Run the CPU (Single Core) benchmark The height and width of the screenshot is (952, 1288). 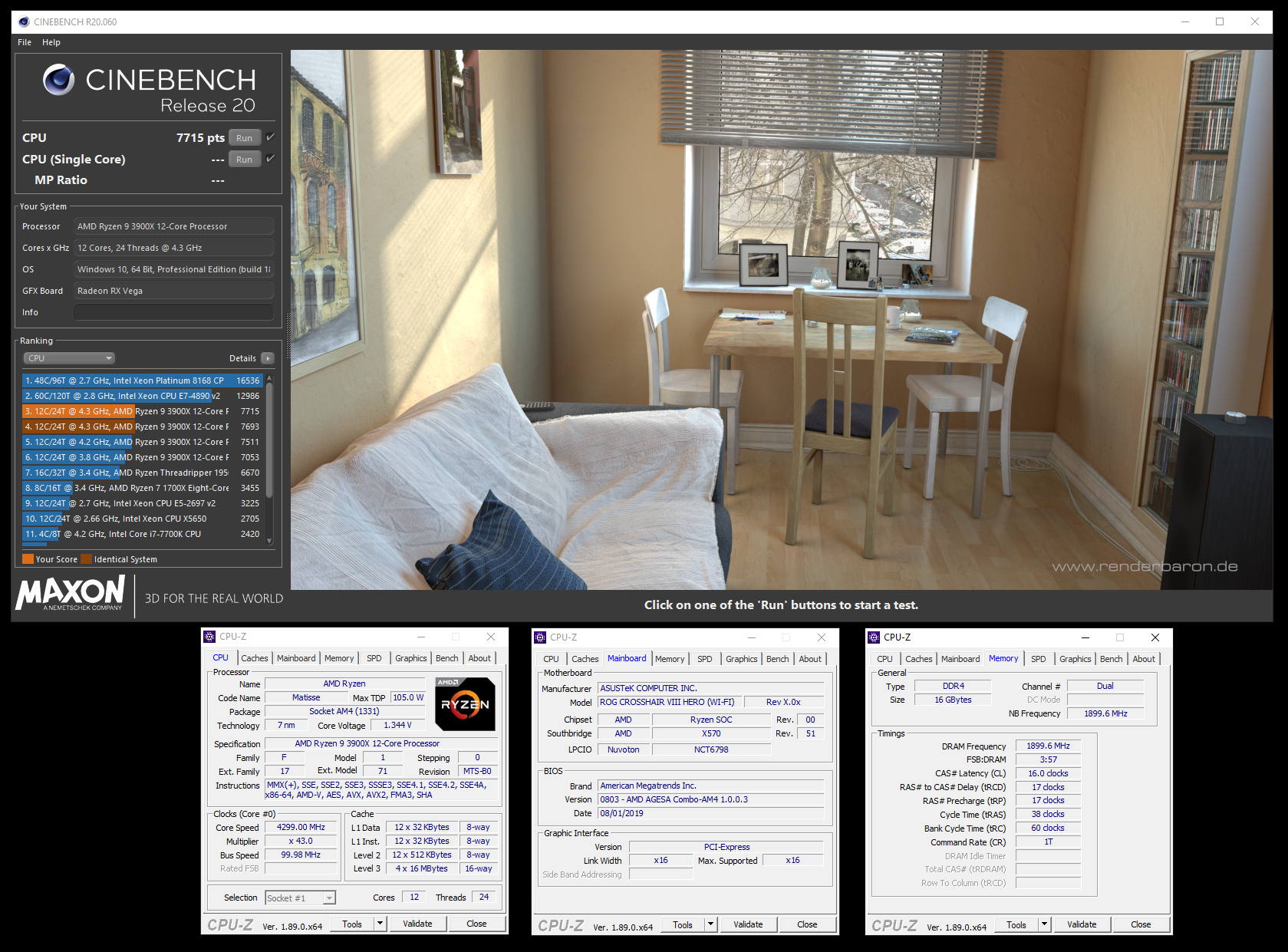(245, 160)
